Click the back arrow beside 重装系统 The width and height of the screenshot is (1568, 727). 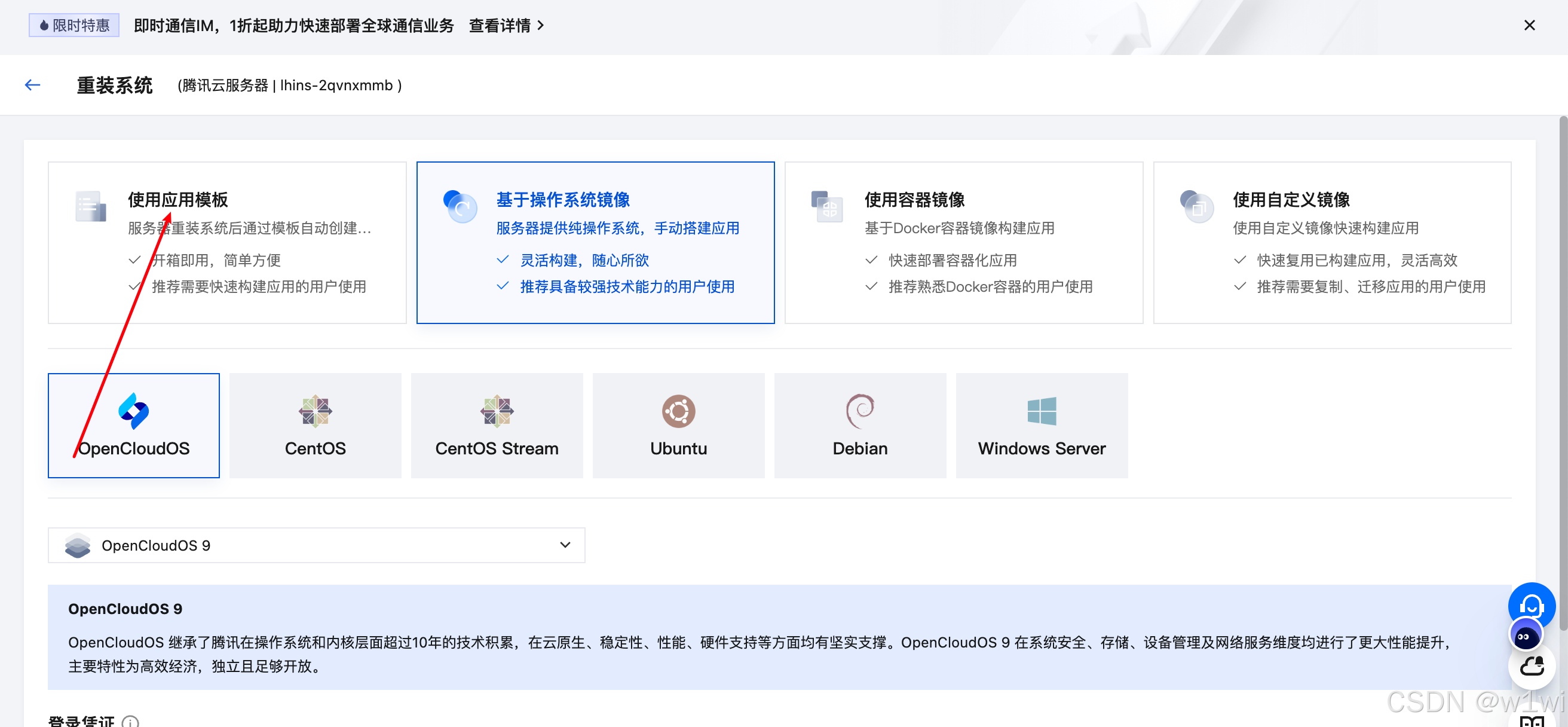coord(32,85)
